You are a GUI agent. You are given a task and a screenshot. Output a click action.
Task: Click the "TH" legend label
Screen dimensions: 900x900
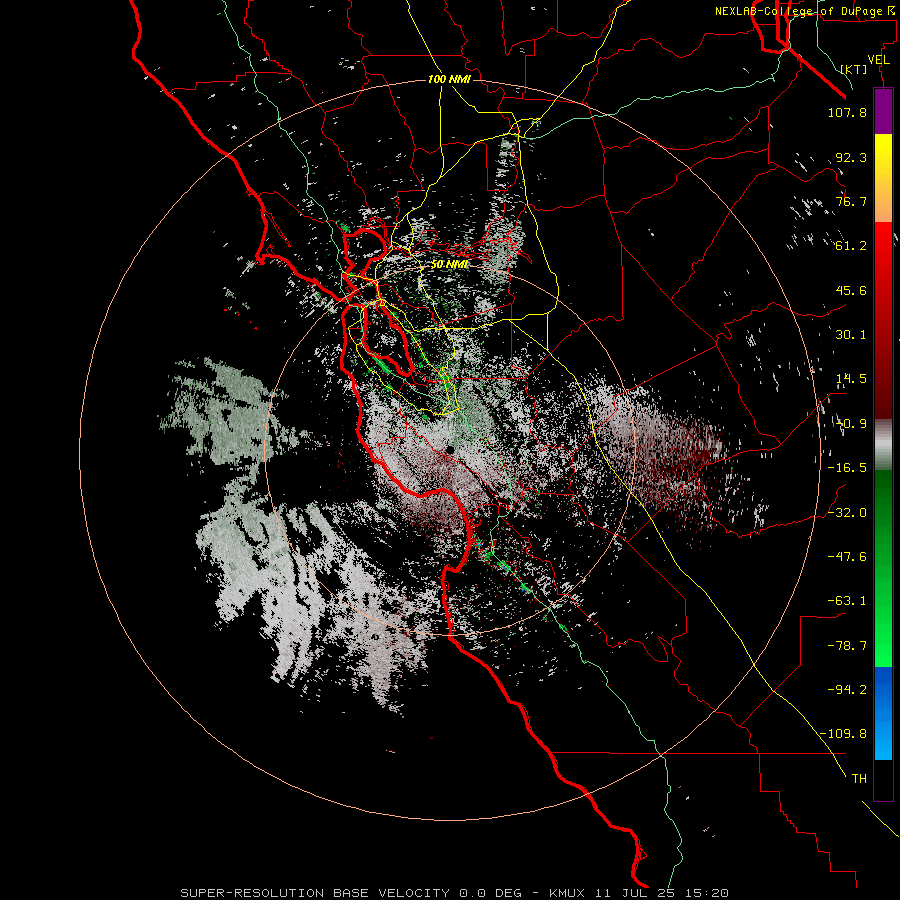pos(859,779)
